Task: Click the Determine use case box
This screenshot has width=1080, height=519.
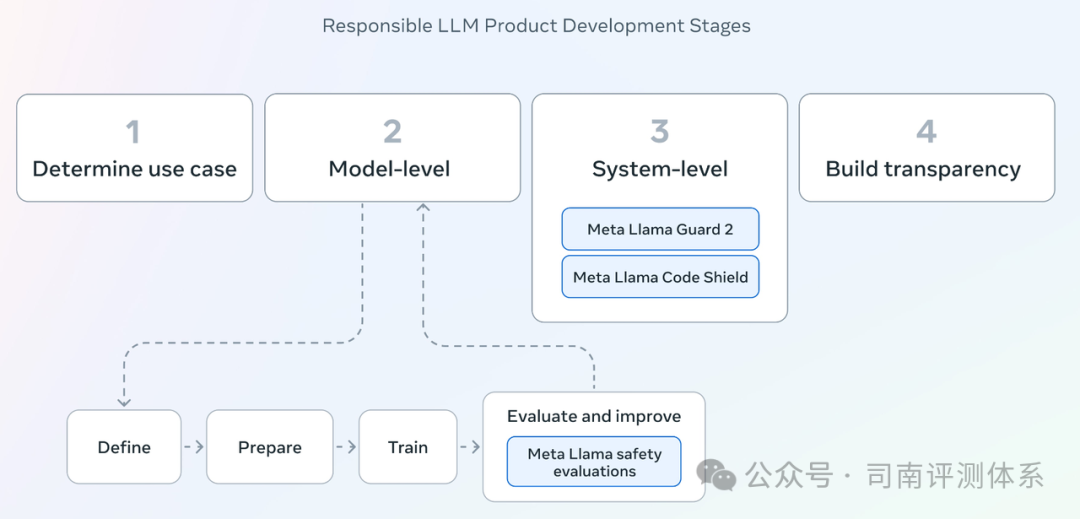Action: tap(134, 148)
